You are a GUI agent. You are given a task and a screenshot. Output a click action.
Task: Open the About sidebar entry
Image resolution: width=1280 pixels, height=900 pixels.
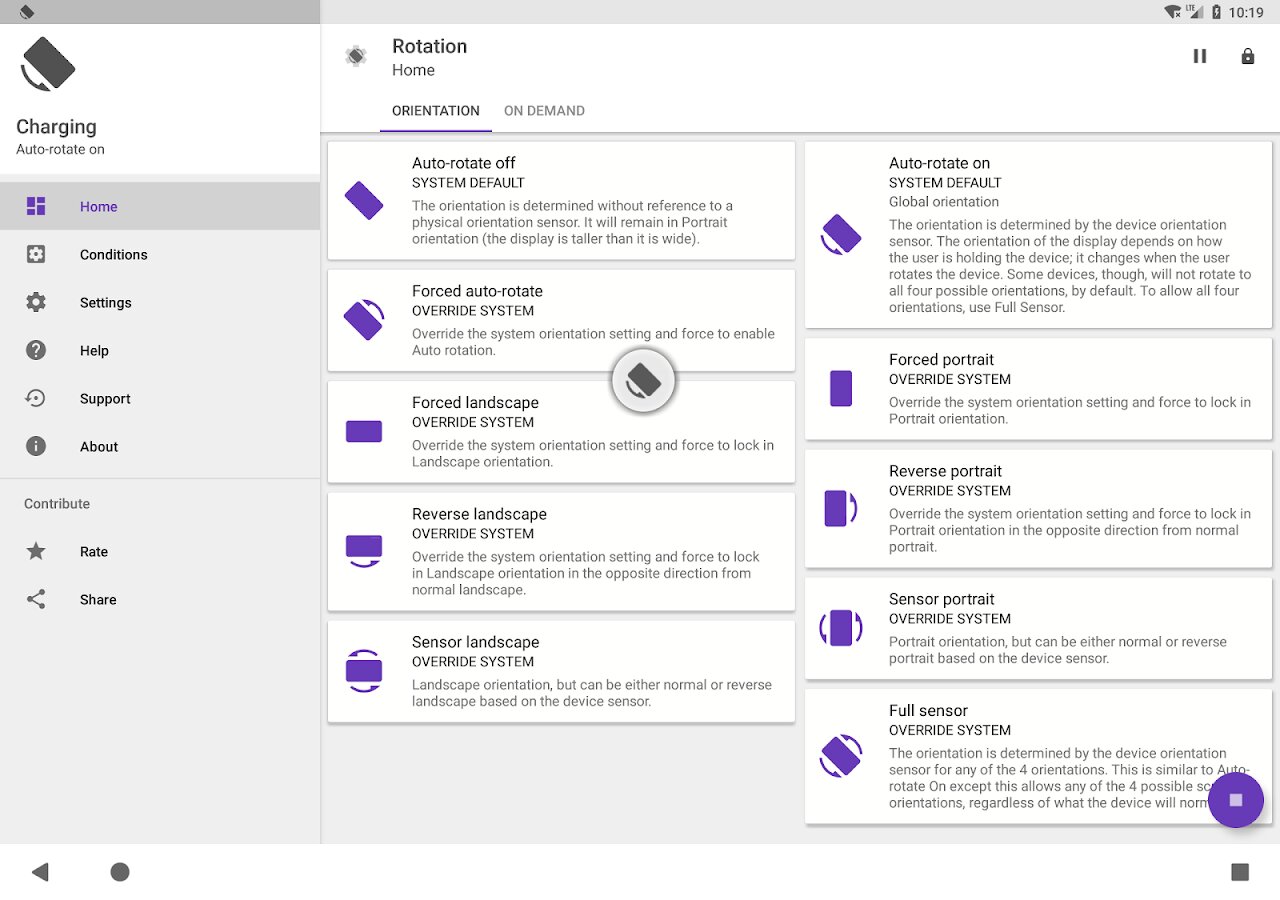point(99,447)
